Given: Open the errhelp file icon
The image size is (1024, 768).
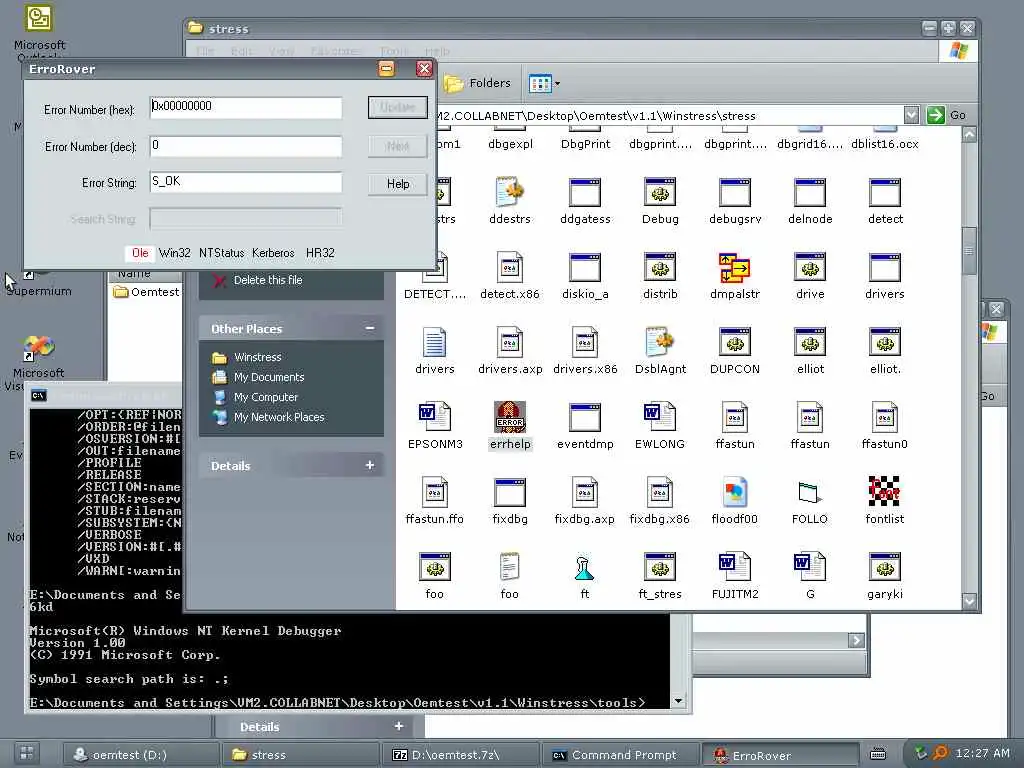Looking at the screenshot, I should coord(510,417).
